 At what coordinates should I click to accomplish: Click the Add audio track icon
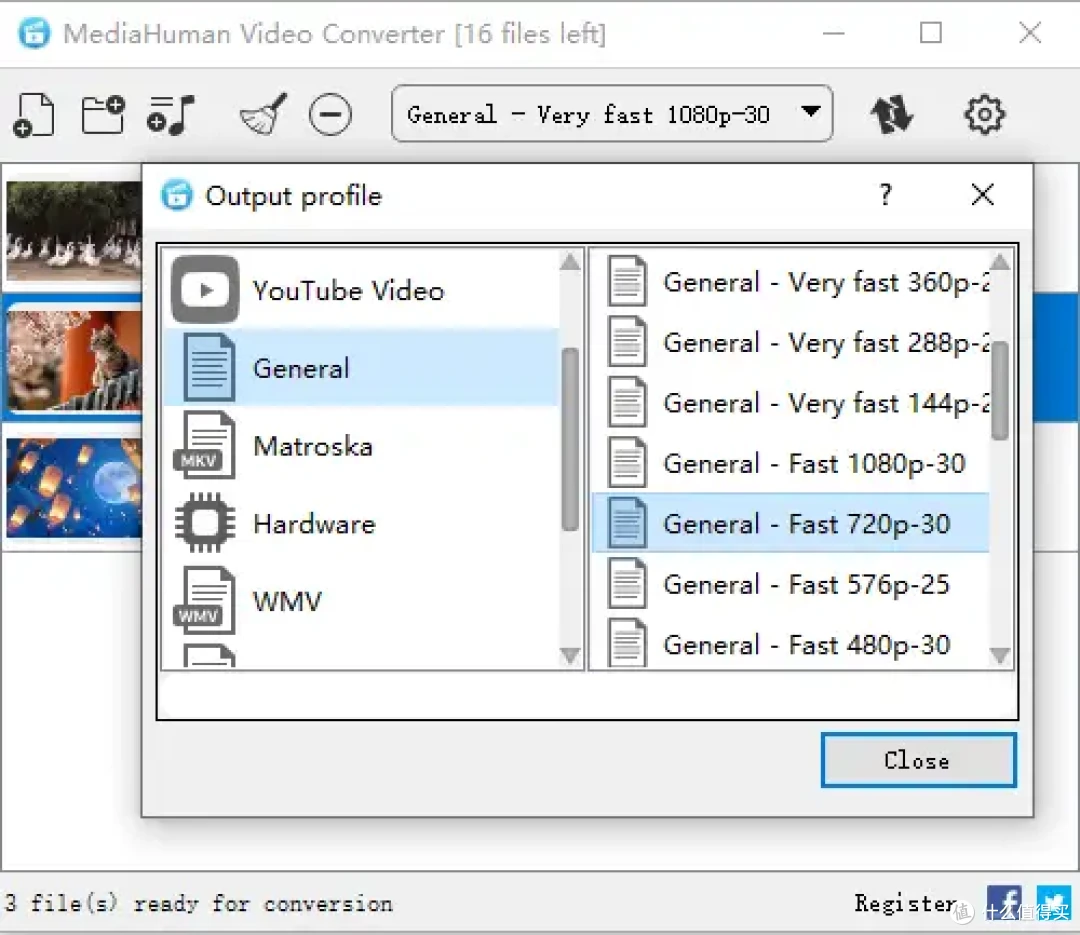point(170,114)
